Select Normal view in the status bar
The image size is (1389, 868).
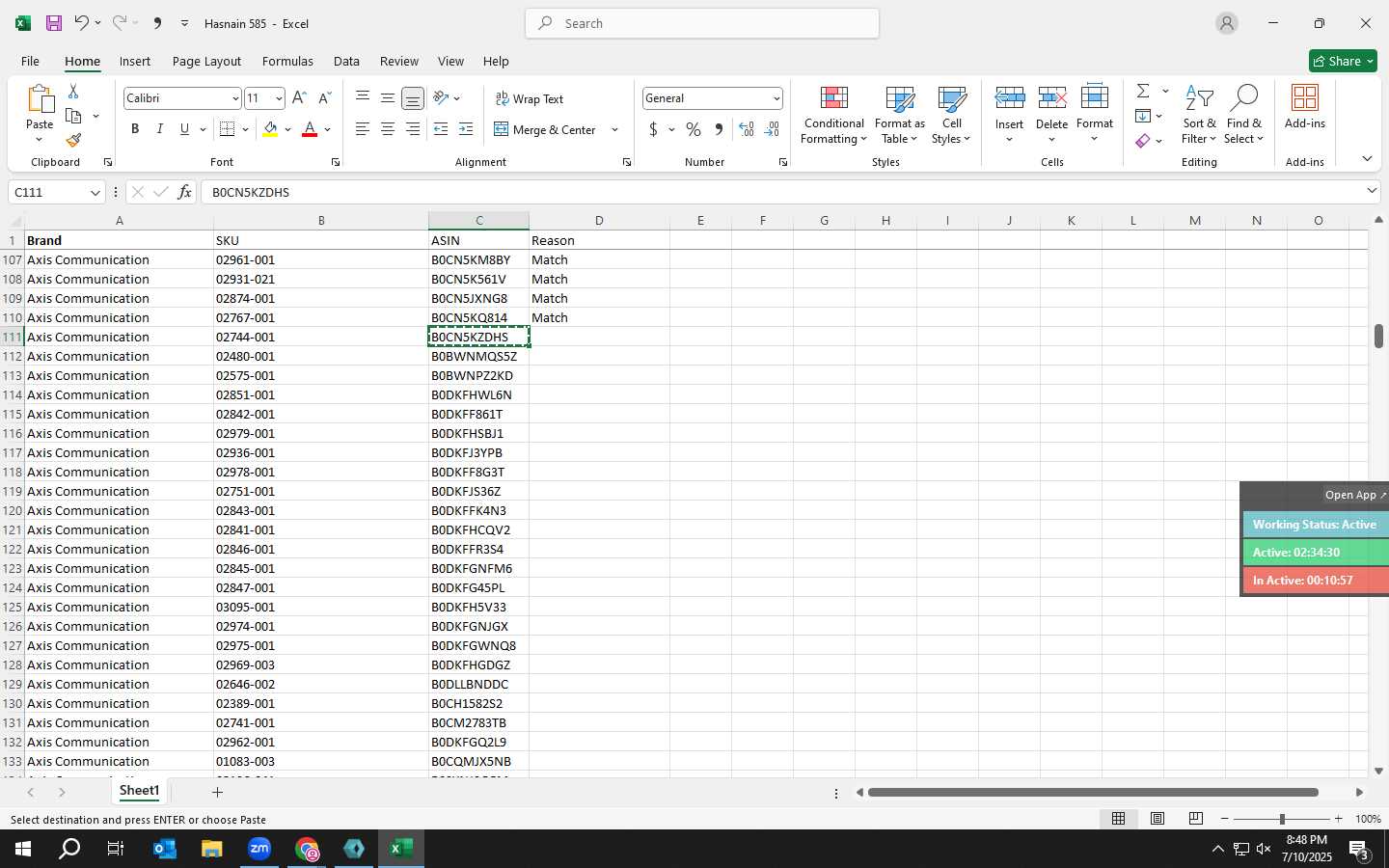click(1118, 819)
